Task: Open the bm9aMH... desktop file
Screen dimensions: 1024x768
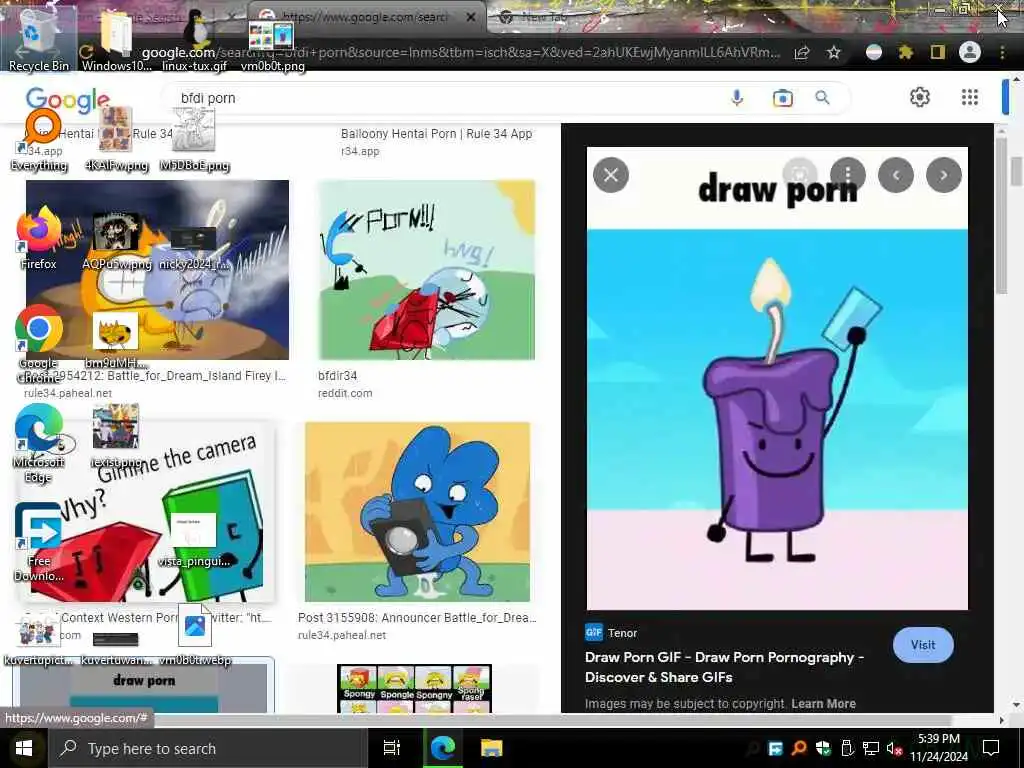Action: (x=116, y=340)
